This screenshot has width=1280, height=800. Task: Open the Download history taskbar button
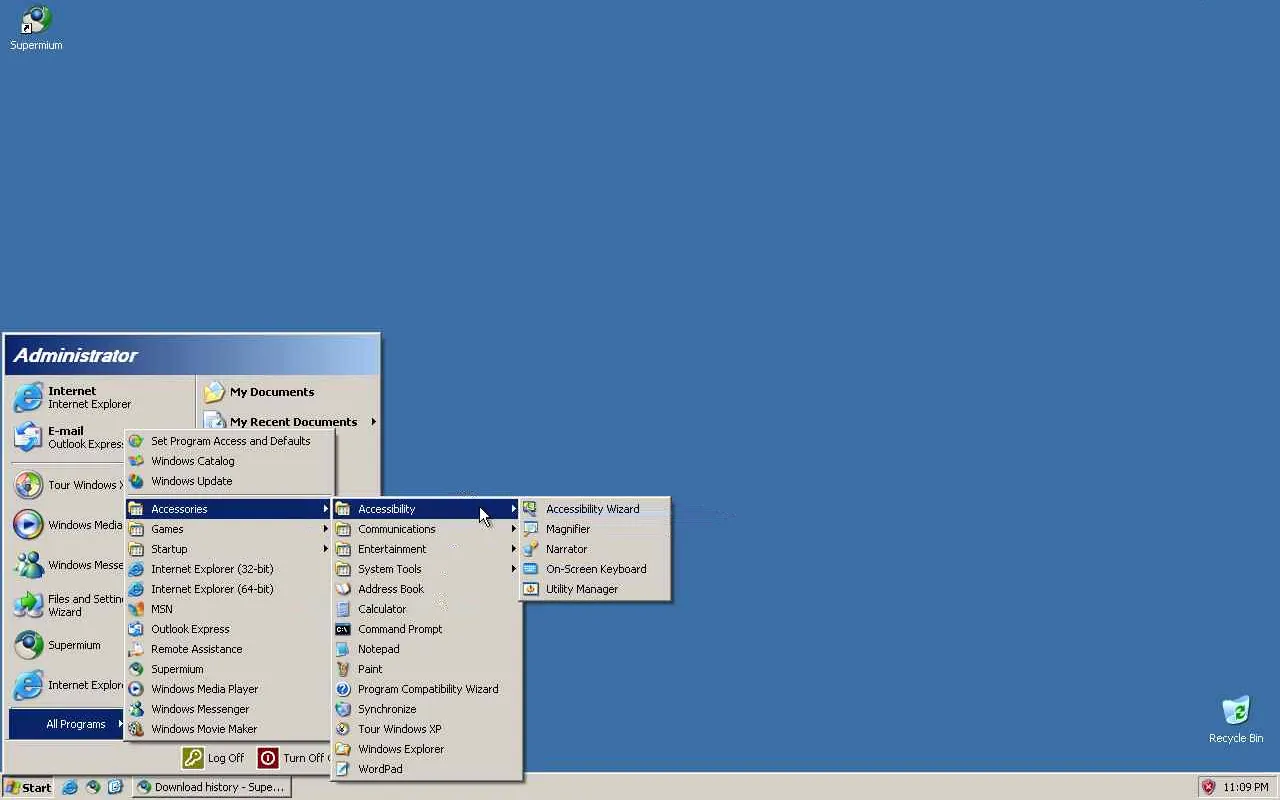tap(212, 787)
